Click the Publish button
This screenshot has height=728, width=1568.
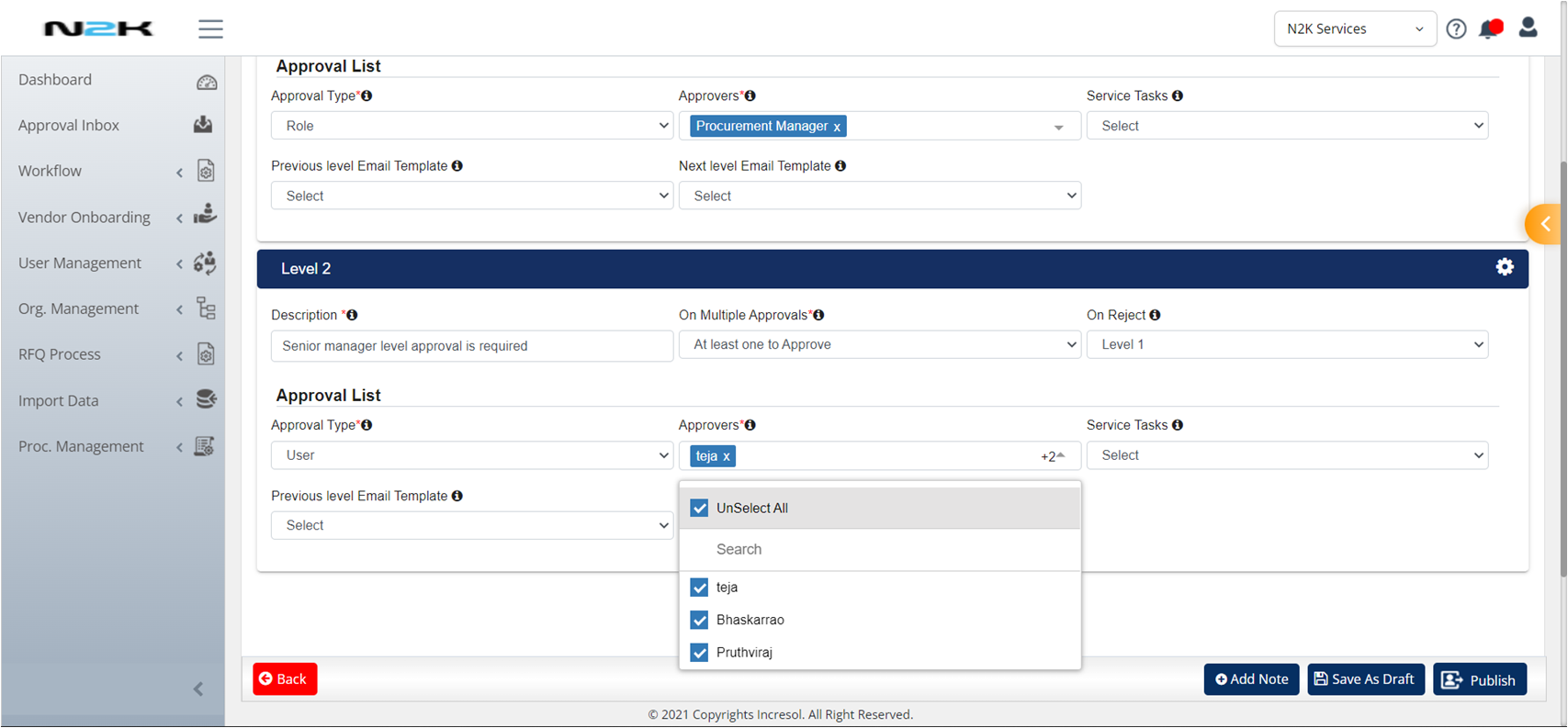point(1480,679)
